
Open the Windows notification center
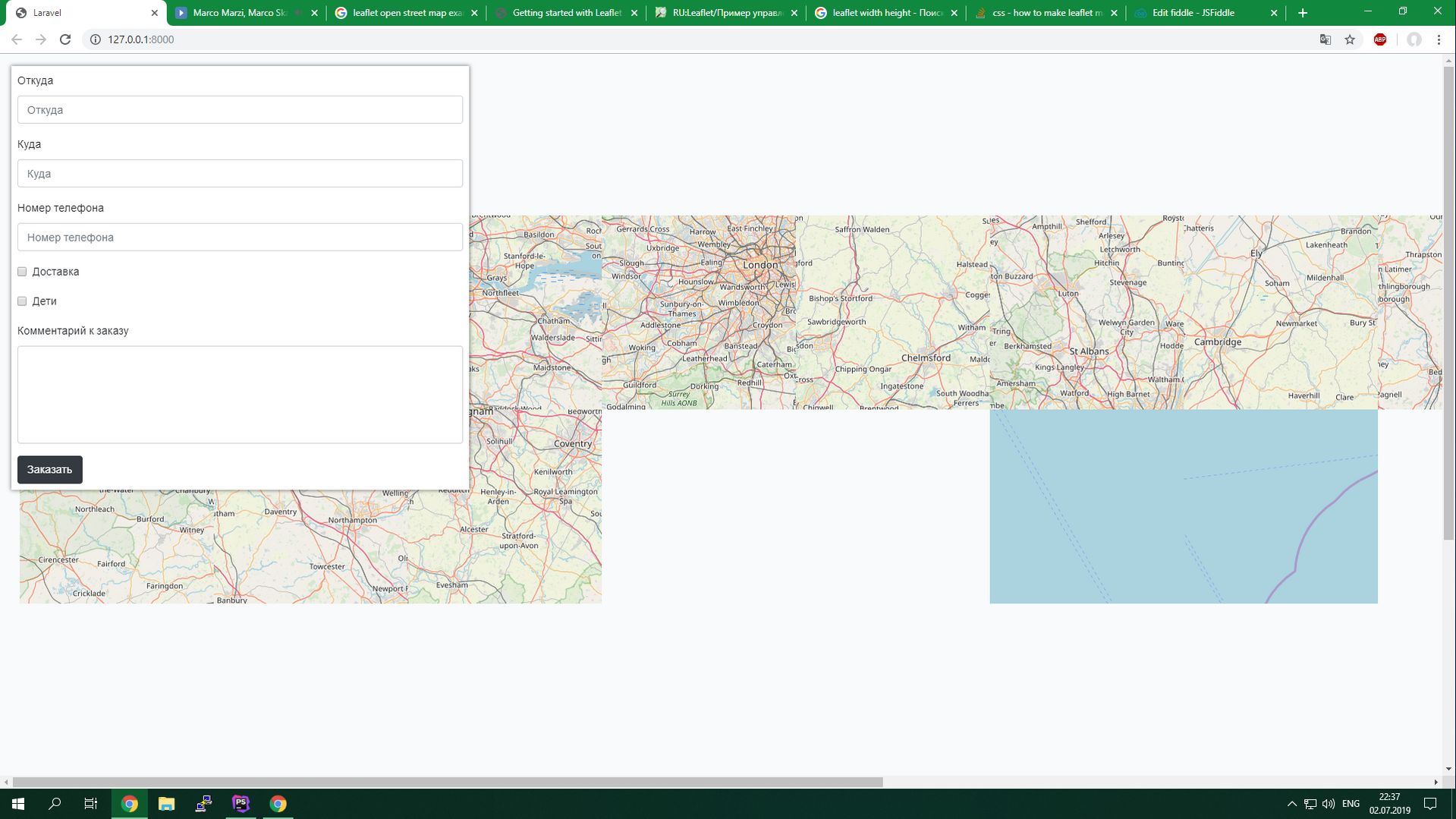point(1430,804)
